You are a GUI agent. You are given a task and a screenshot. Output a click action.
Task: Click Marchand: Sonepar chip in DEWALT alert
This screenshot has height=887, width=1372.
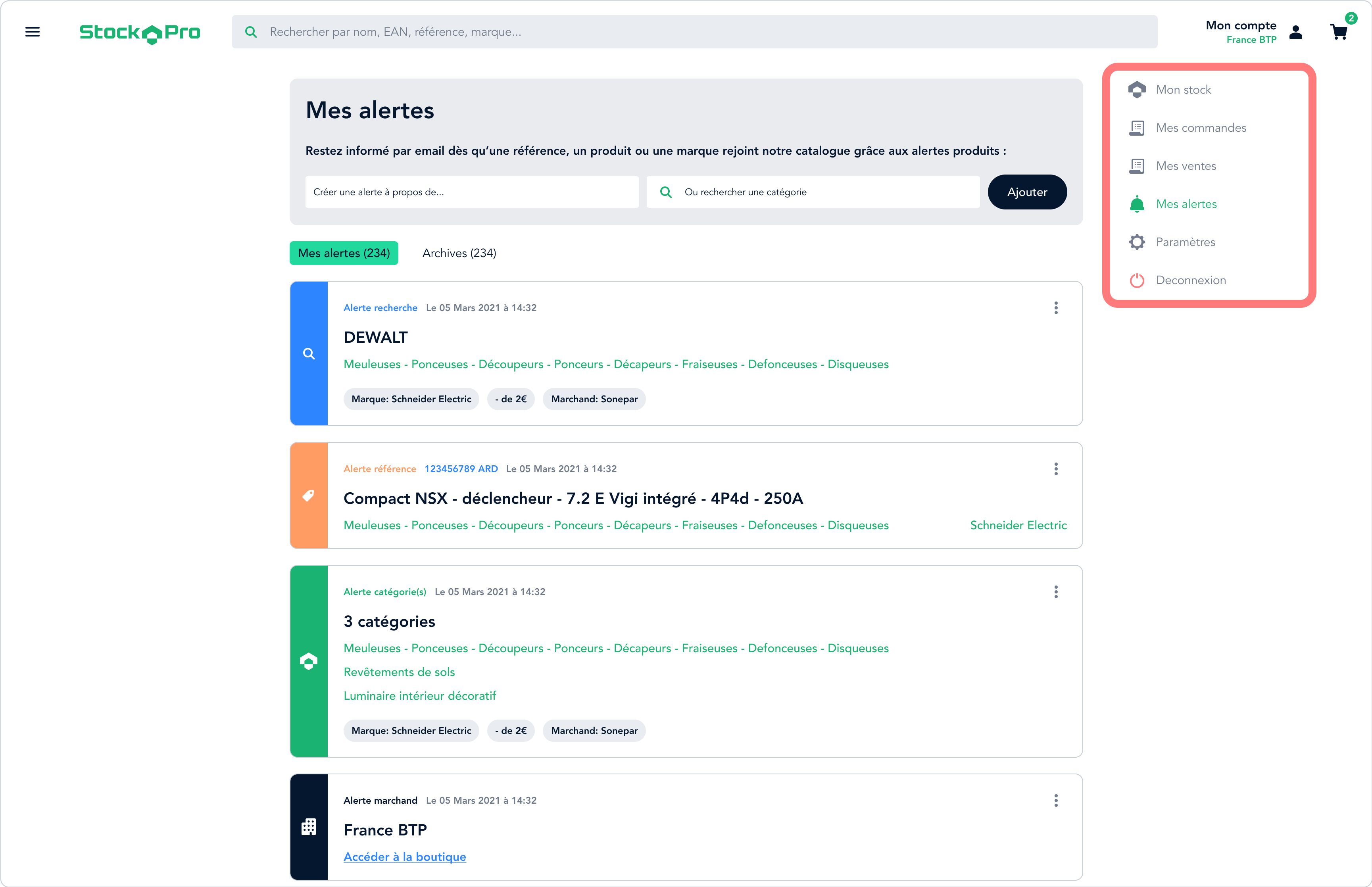pos(594,399)
